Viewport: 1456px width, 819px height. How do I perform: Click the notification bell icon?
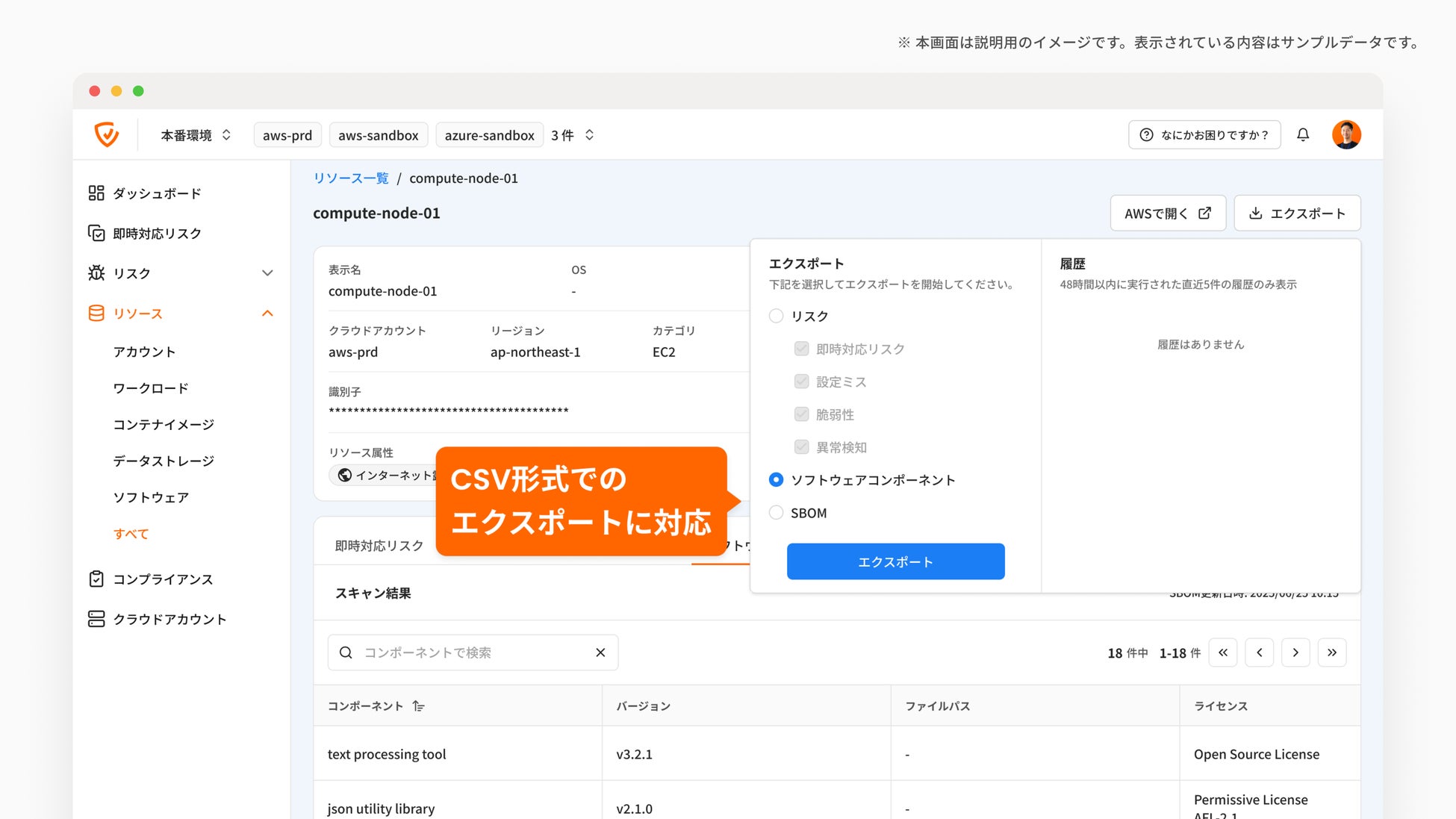[x=1303, y=134]
